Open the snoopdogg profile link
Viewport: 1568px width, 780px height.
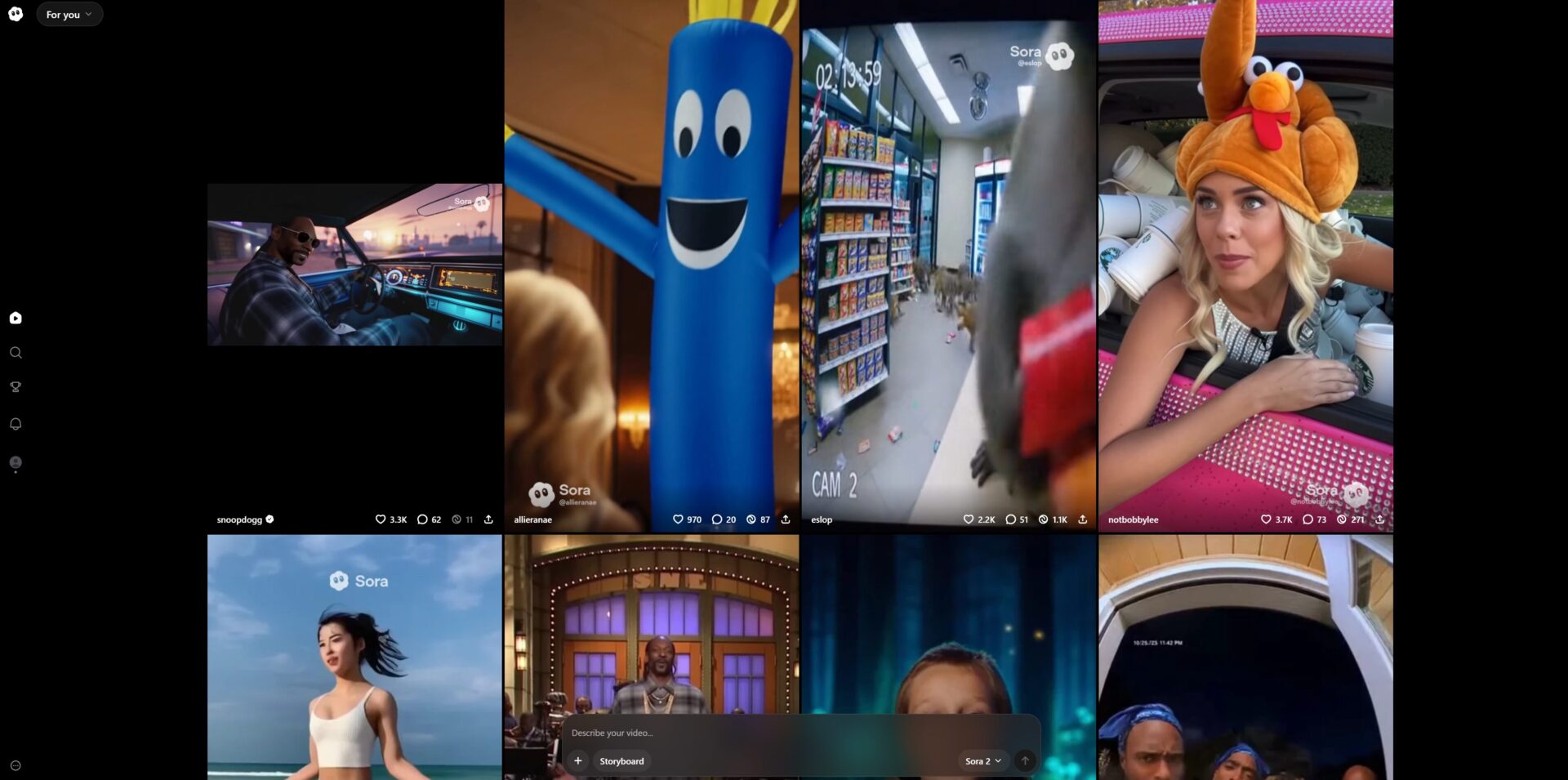(239, 519)
